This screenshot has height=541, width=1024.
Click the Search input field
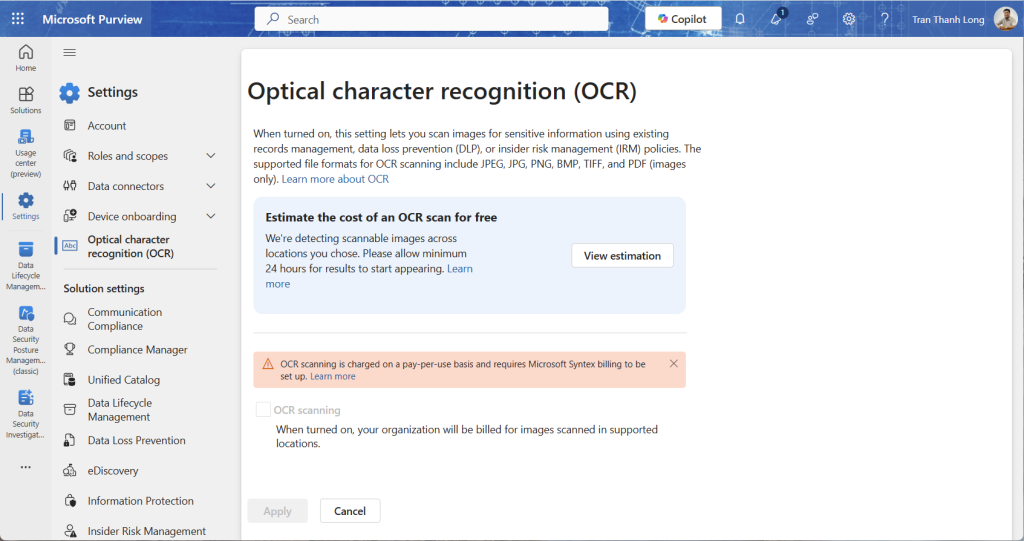pyautogui.click(x=440, y=19)
